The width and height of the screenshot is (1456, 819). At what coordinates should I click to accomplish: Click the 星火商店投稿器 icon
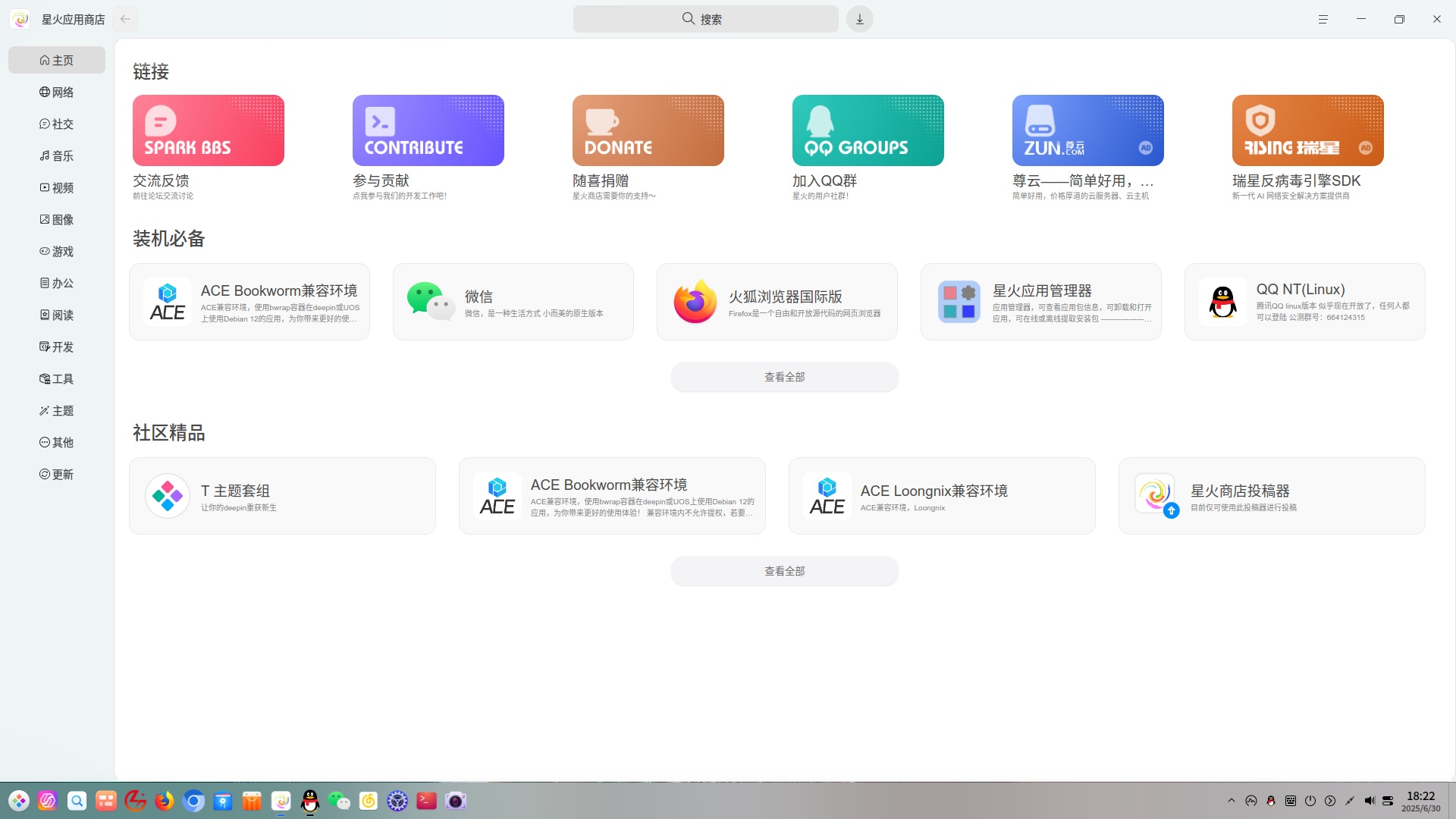1157,496
